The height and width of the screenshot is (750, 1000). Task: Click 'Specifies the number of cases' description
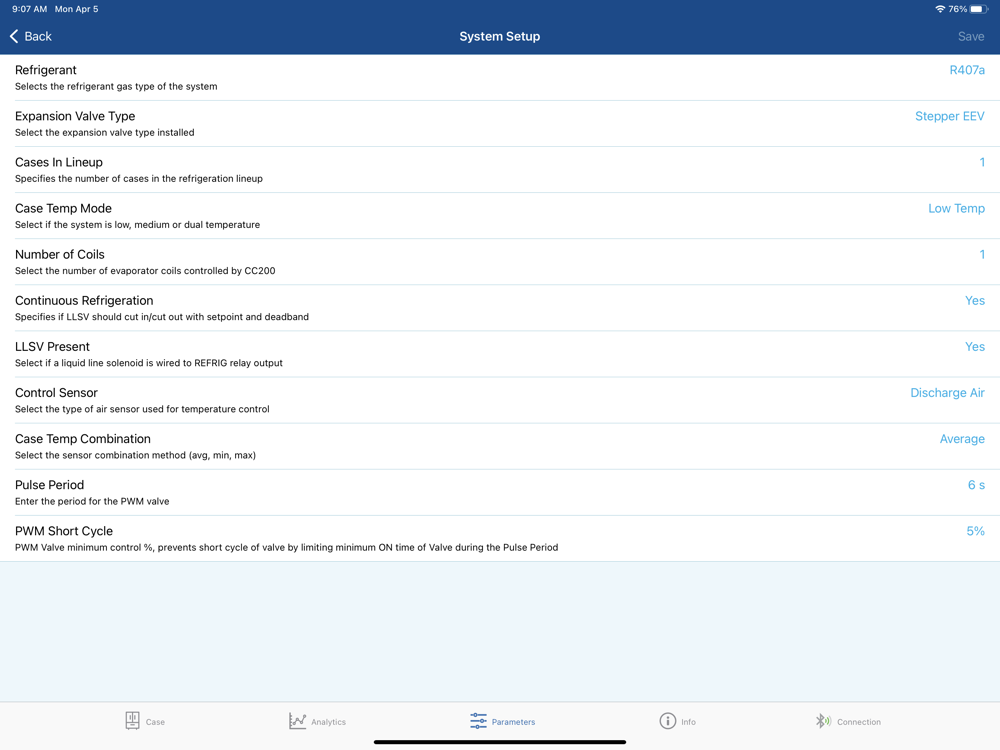(x=139, y=179)
